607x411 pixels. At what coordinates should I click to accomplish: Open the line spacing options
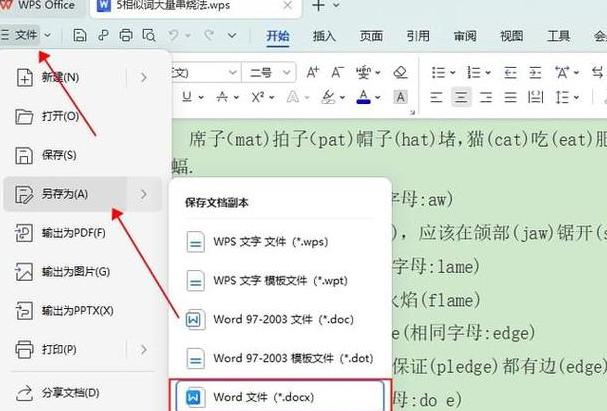(x=562, y=97)
